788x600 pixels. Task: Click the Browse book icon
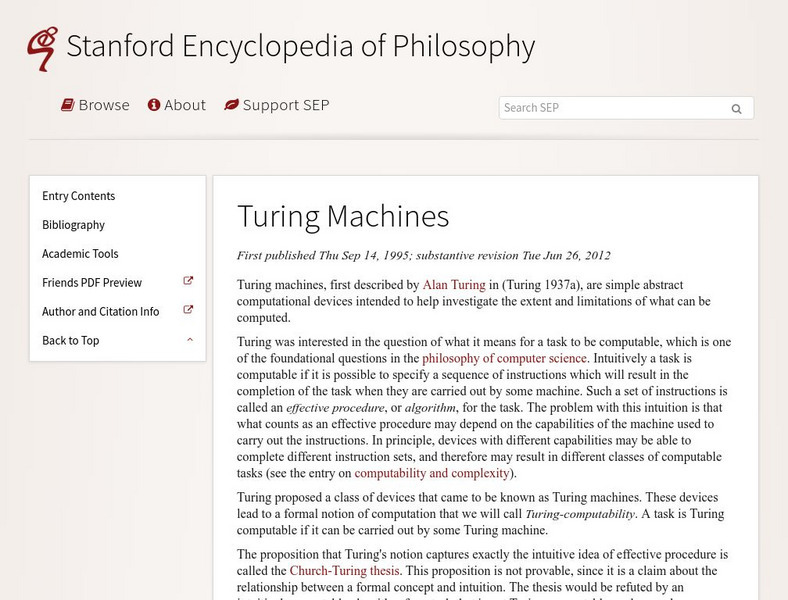pos(68,105)
